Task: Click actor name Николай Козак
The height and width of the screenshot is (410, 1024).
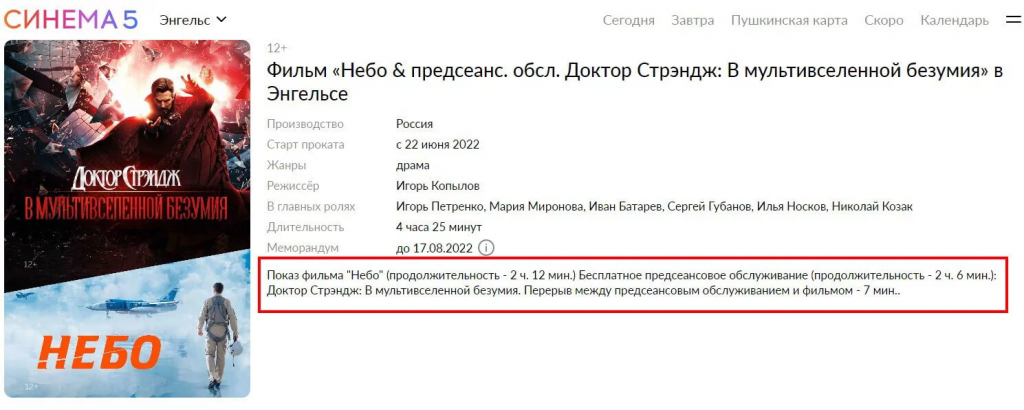Action: 872,207
